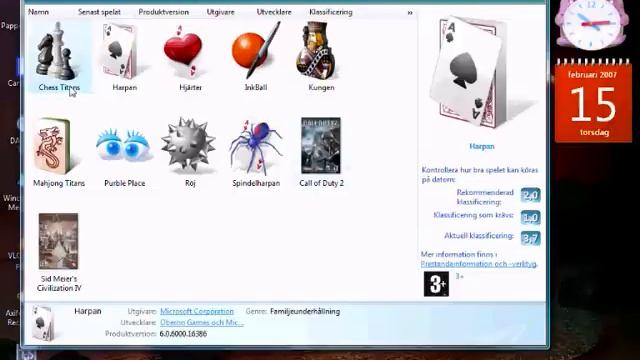Expand hidden columns with the chevron

(x=410, y=13)
